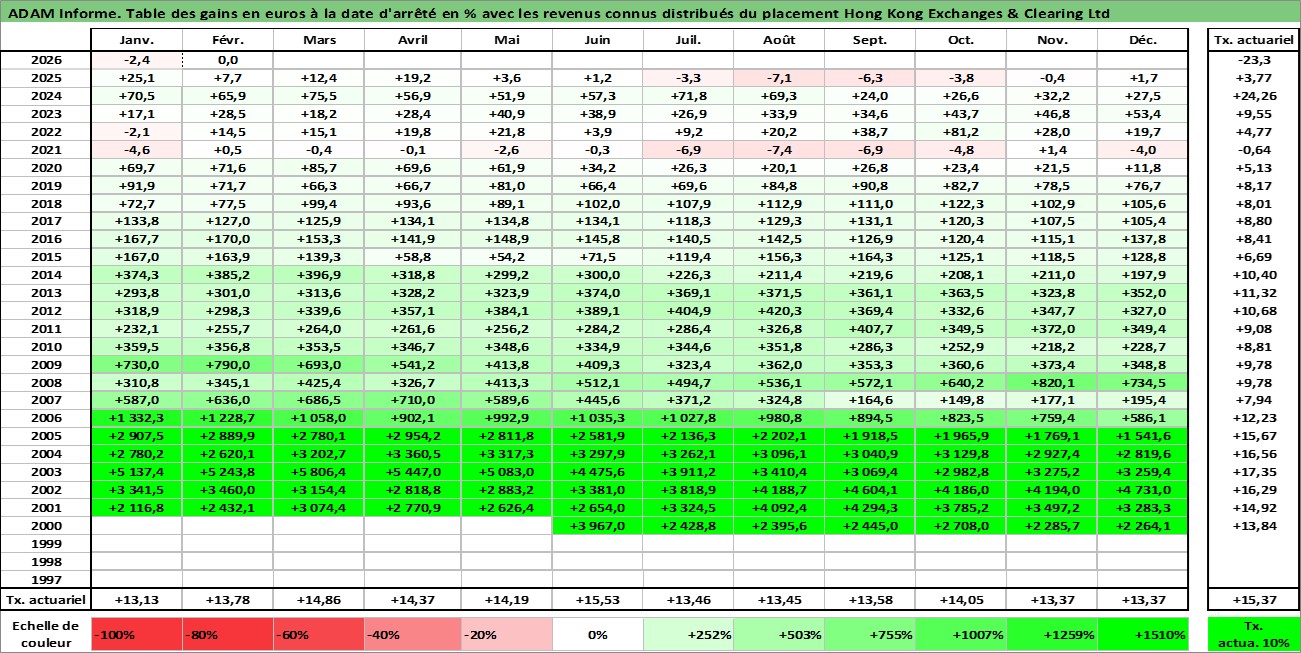This screenshot has height=653, width=1301.
Task: Select the 1997 year row label
Action: pyautogui.click(x=46, y=580)
